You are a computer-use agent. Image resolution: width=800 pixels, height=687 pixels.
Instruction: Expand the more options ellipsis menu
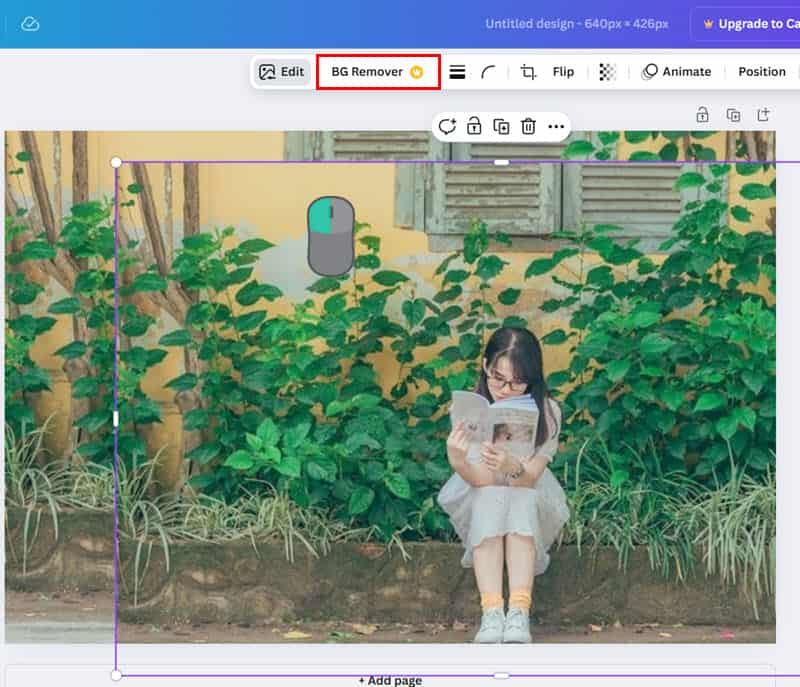556,126
